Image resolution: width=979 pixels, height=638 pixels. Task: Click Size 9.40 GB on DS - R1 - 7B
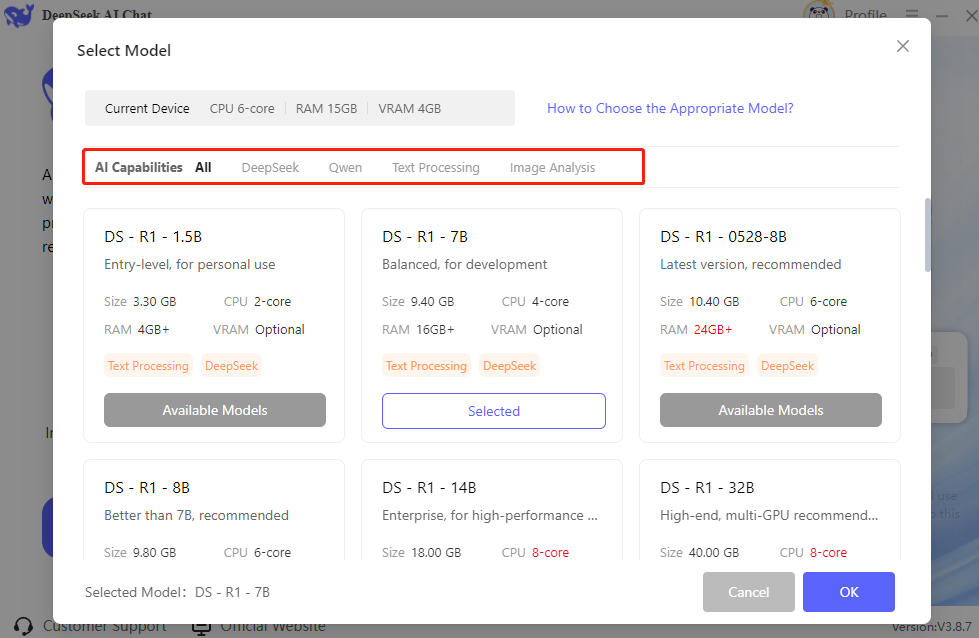[x=418, y=302]
